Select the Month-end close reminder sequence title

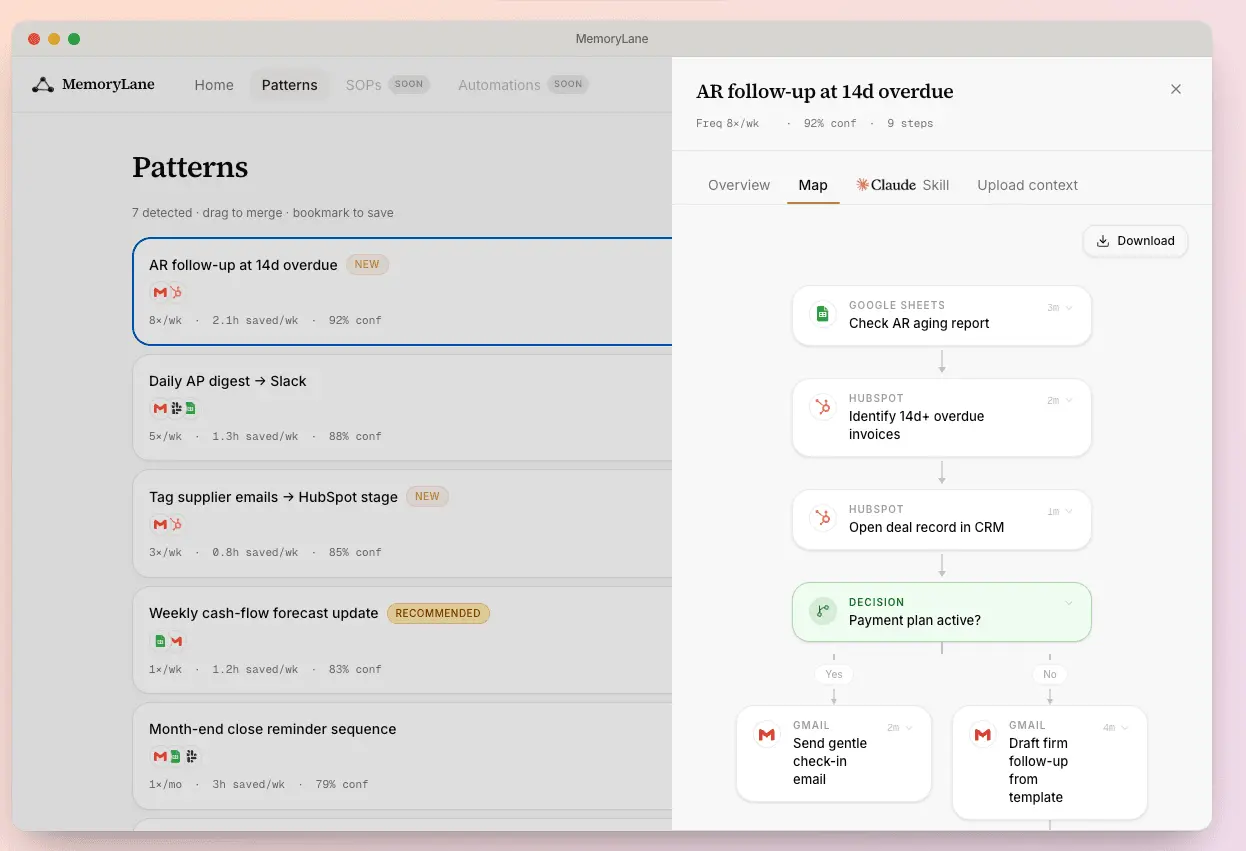point(273,729)
